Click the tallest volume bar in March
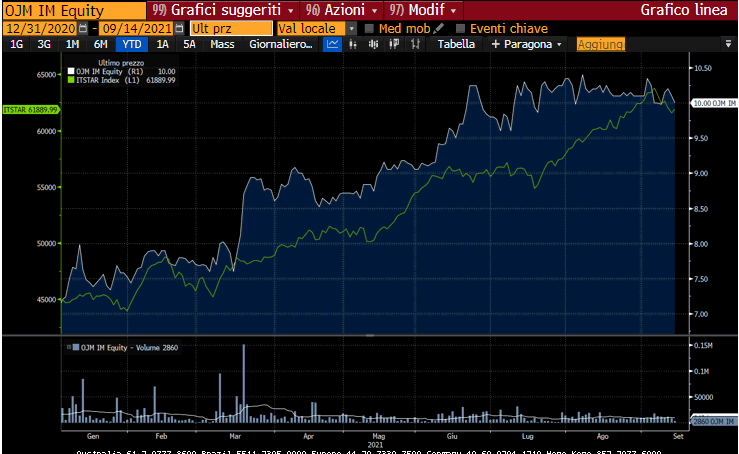This screenshot has height=454, width=739. coord(244,383)
